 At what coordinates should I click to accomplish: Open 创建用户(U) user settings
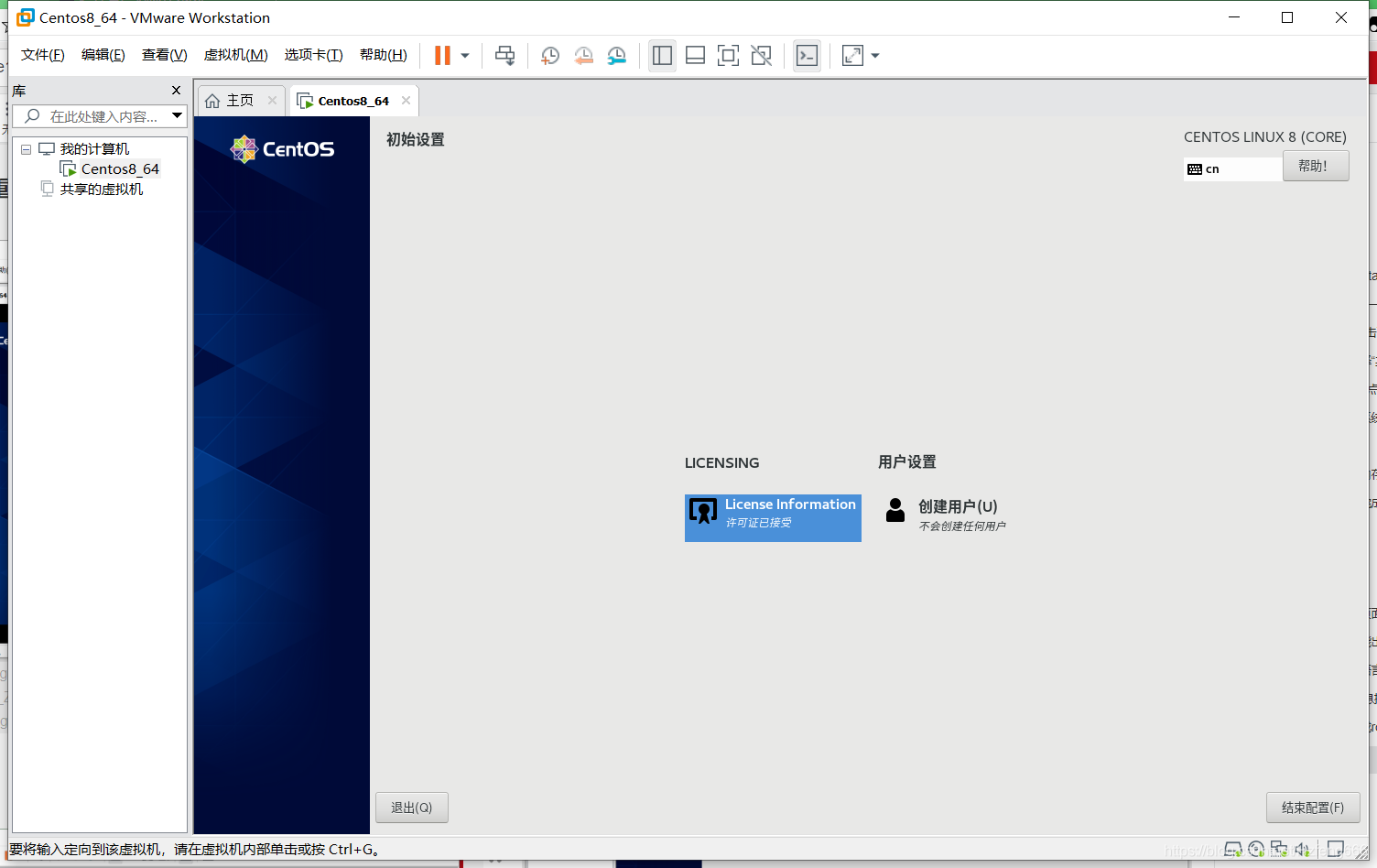click(x=947, y=515)
